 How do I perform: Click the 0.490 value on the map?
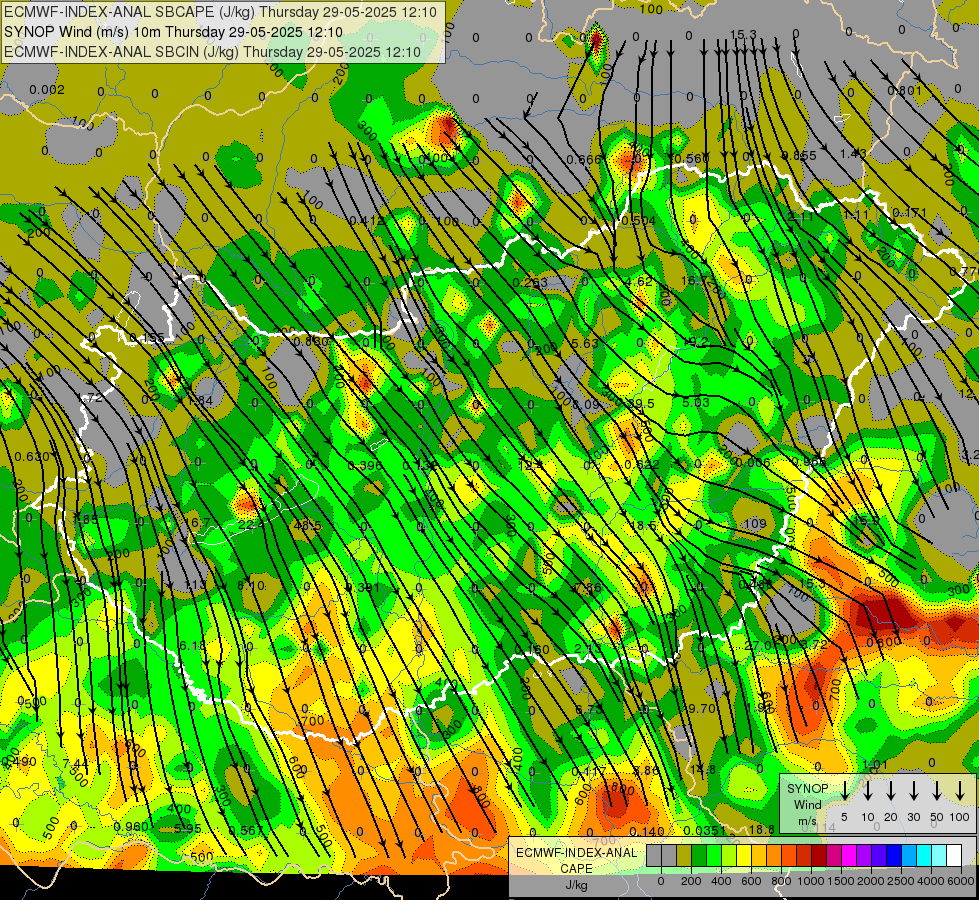pos(19,762)
